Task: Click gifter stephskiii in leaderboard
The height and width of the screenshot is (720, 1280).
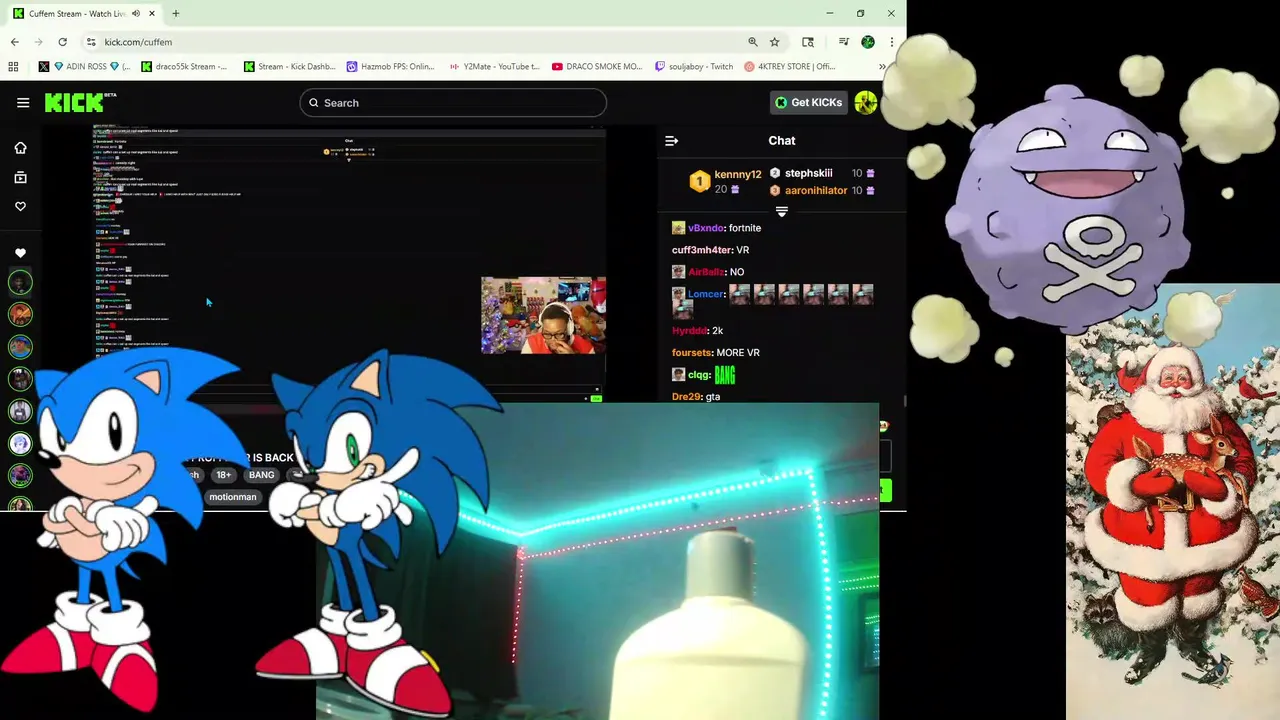Action: point(808,173)
